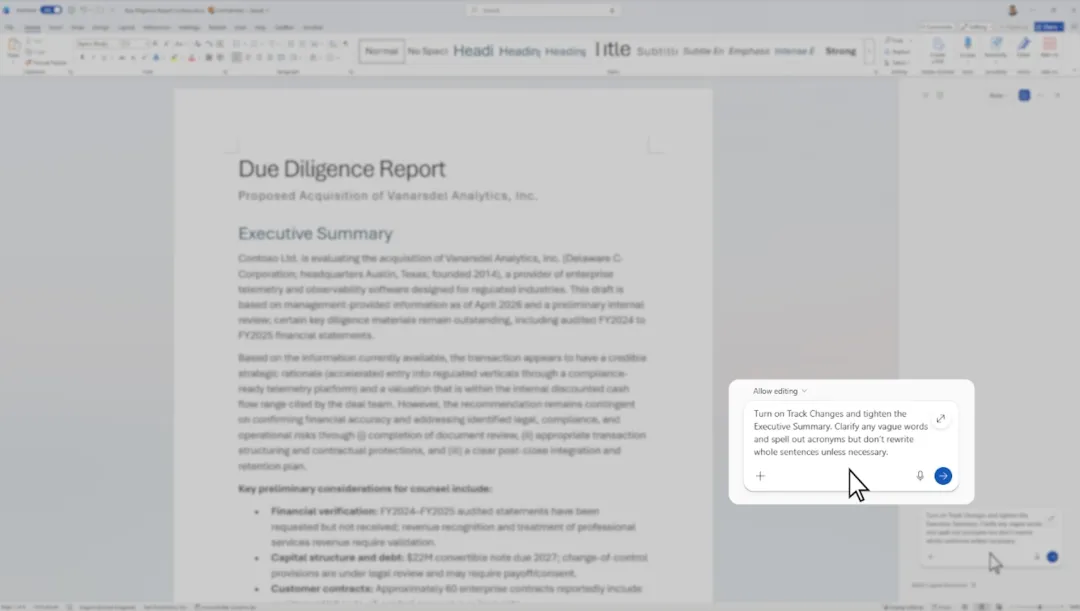Adjust the zoom slider in the status bar

click(x=1040, y=607)
